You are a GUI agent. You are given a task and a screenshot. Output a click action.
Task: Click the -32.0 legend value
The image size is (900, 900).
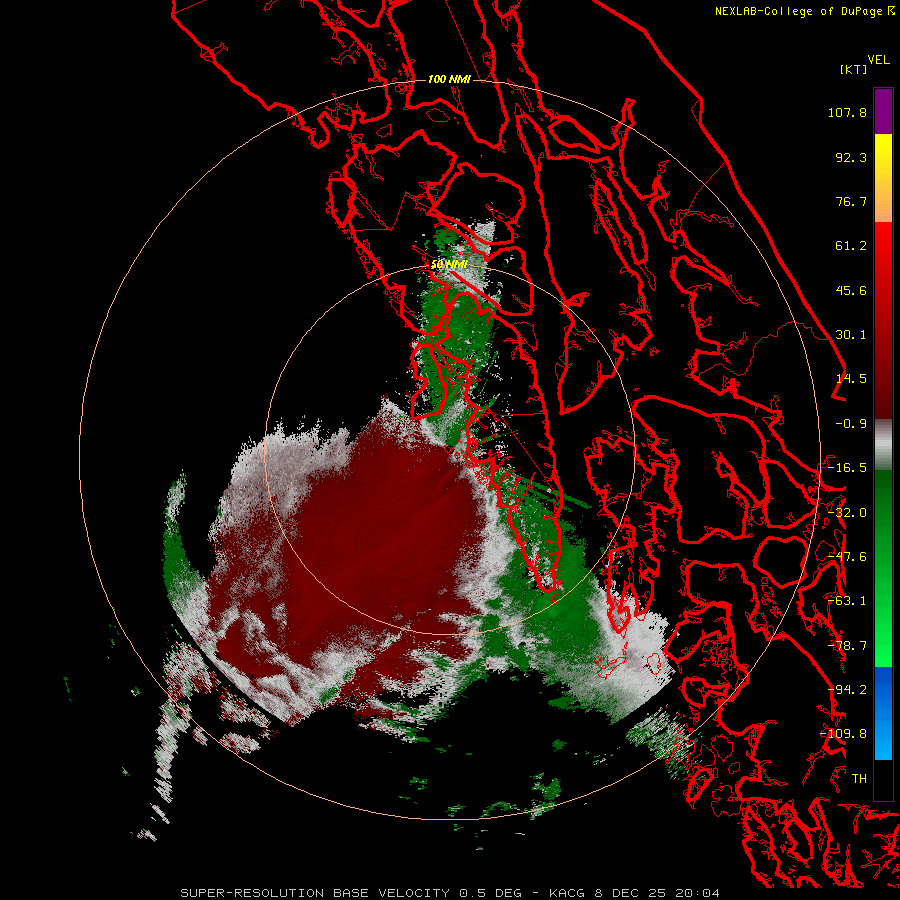(847, 513)
